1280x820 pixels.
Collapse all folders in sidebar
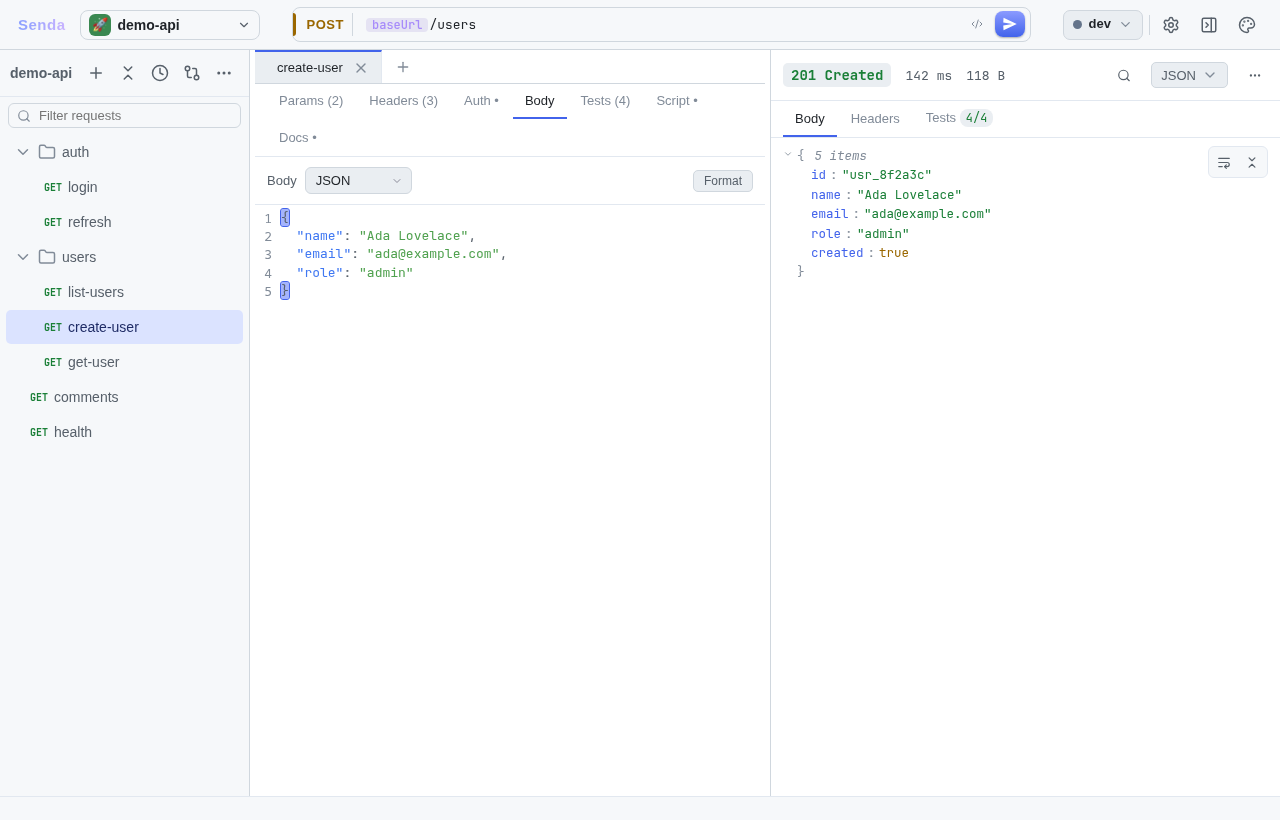[128, 73]
